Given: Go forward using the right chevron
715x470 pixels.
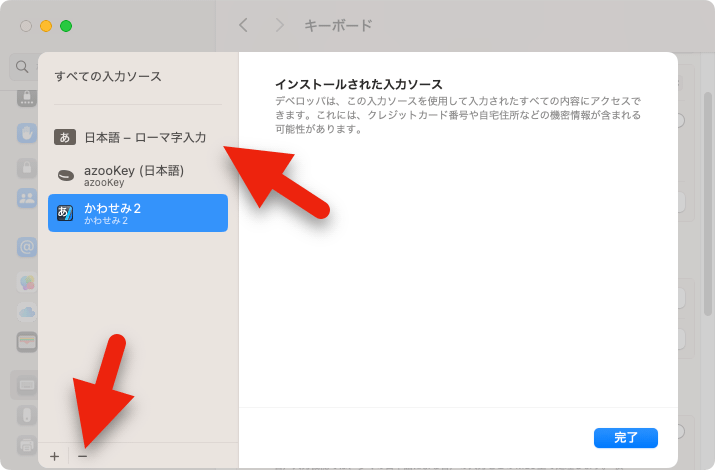Looking at the screenshot, I should 279,25.
